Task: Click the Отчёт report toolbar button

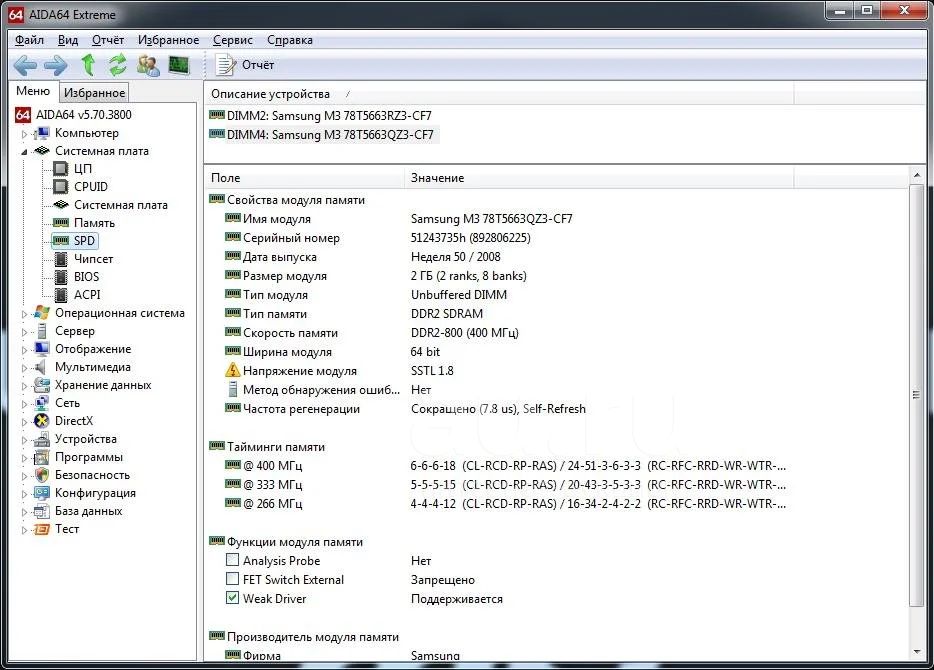Action: coord(244,65)
